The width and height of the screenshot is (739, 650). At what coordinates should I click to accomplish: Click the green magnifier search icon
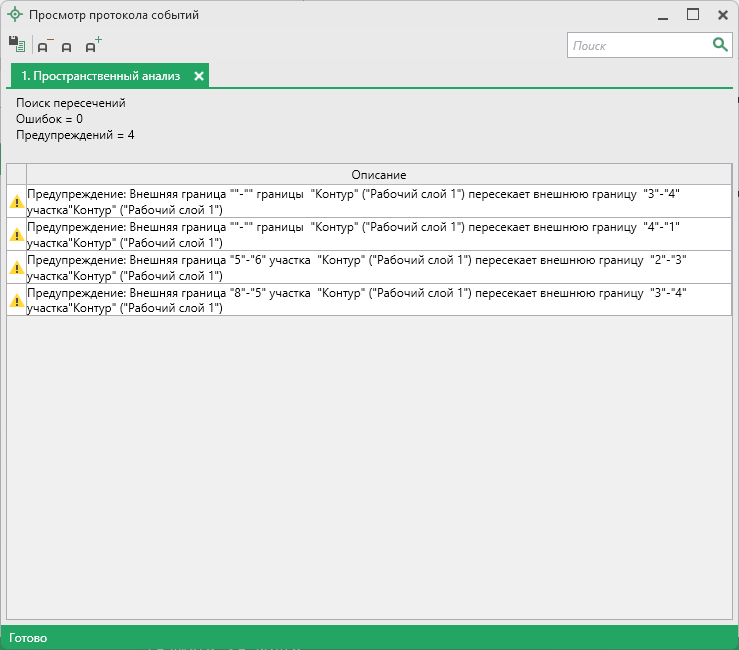(x=720, y=45)
